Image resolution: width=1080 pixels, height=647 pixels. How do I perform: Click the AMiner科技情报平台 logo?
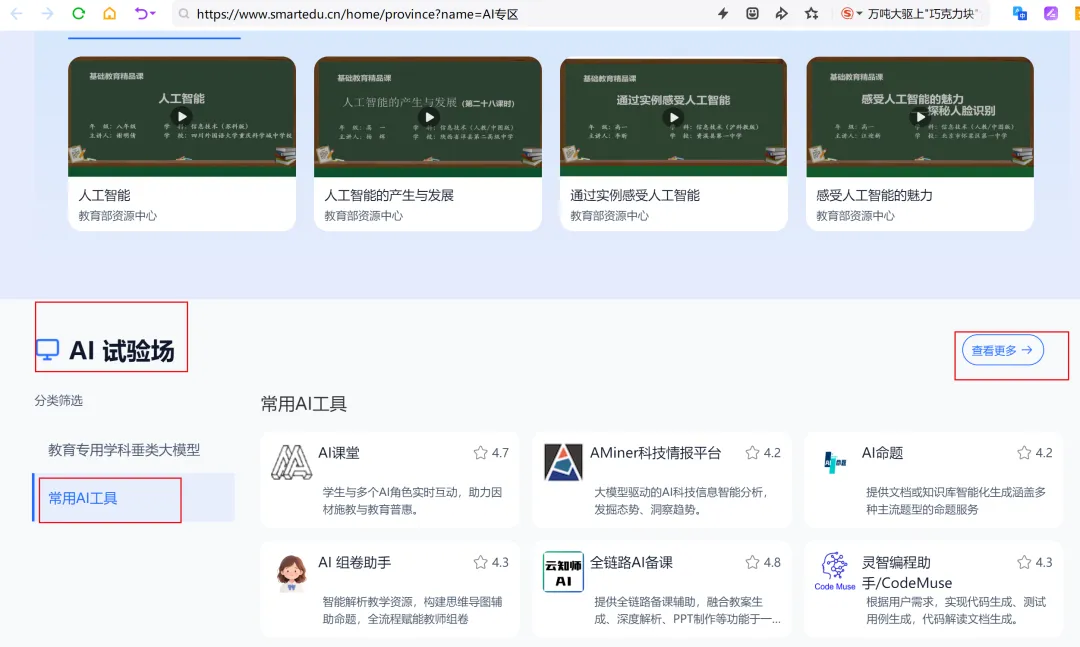click(x=563, y=462)
